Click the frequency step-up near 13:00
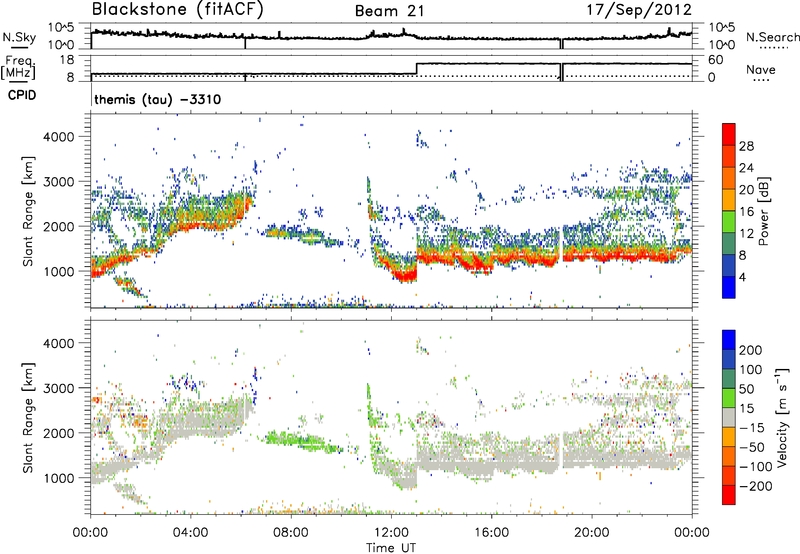This screenshot has width=800, height=554. click(x=417, y=69)
